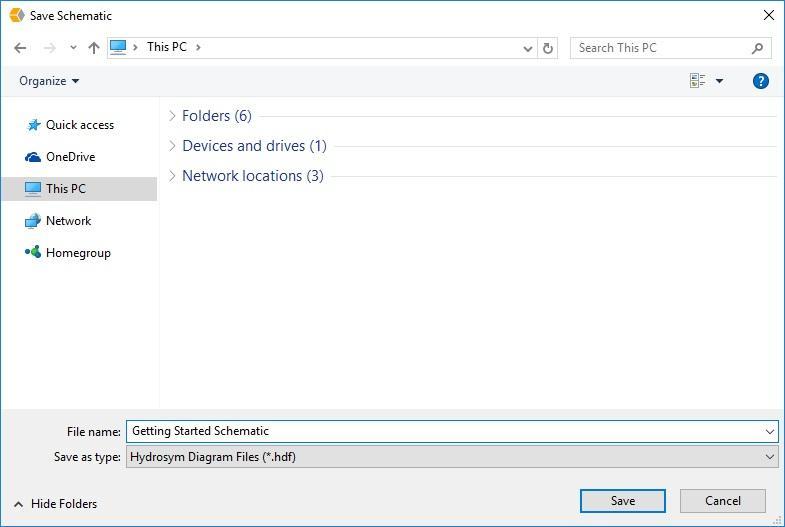Viewport: 785px width, 527px height.
Task: Refresh the current location
Action: click(x=548, y=49)
